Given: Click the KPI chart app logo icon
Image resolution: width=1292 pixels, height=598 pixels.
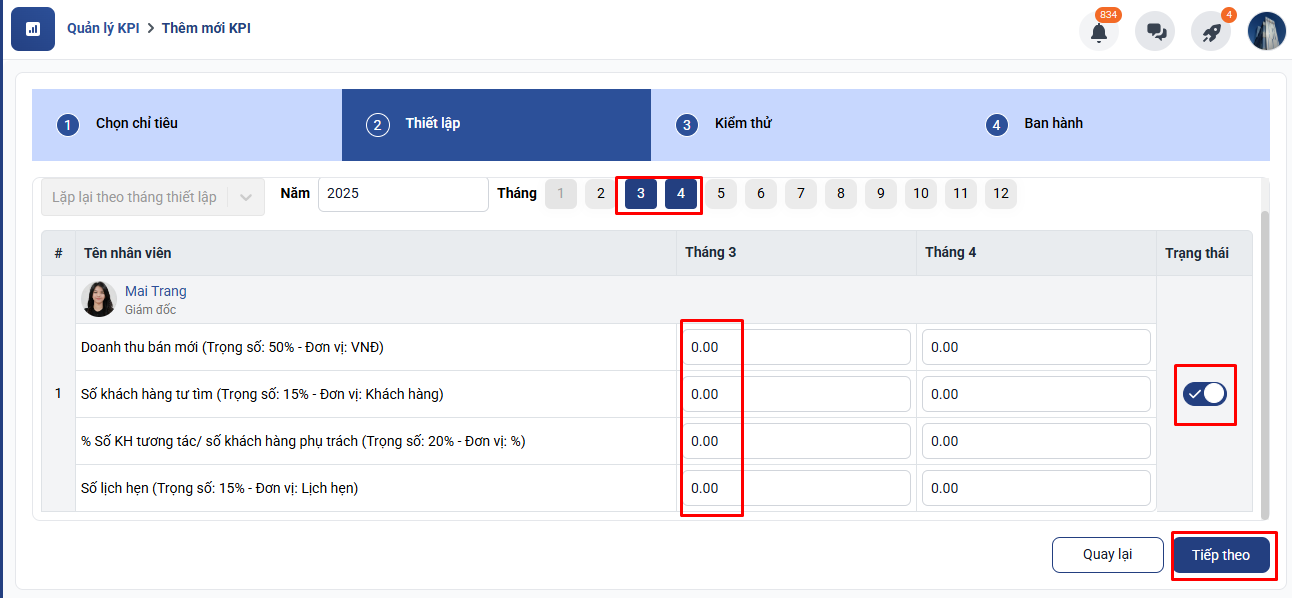Looking at the screenshot, I should point(33,29).
